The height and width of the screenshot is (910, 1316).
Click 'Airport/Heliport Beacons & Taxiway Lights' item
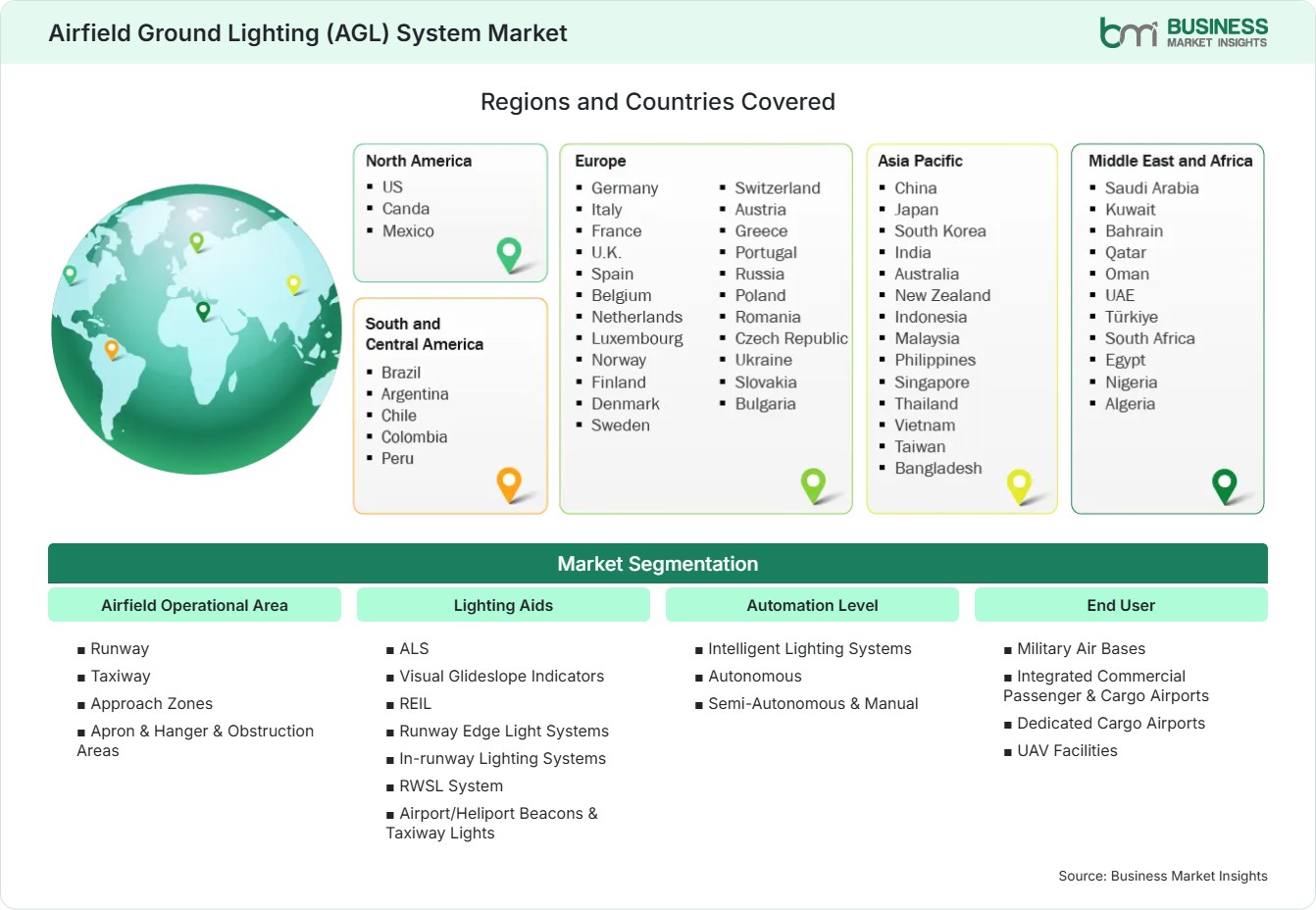(x=491, y=824)
